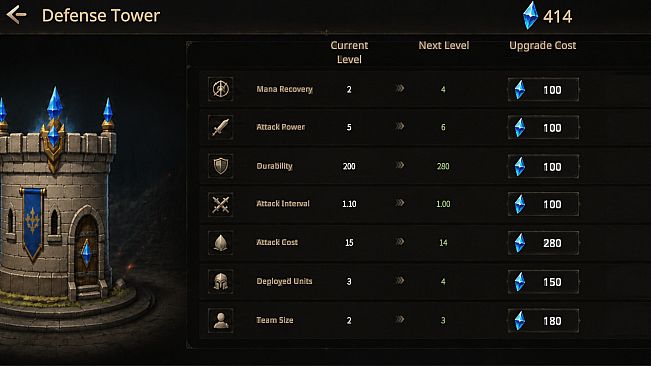Tap the blue gem currency icon at top
651x366 pixels.
coord(530,16)
